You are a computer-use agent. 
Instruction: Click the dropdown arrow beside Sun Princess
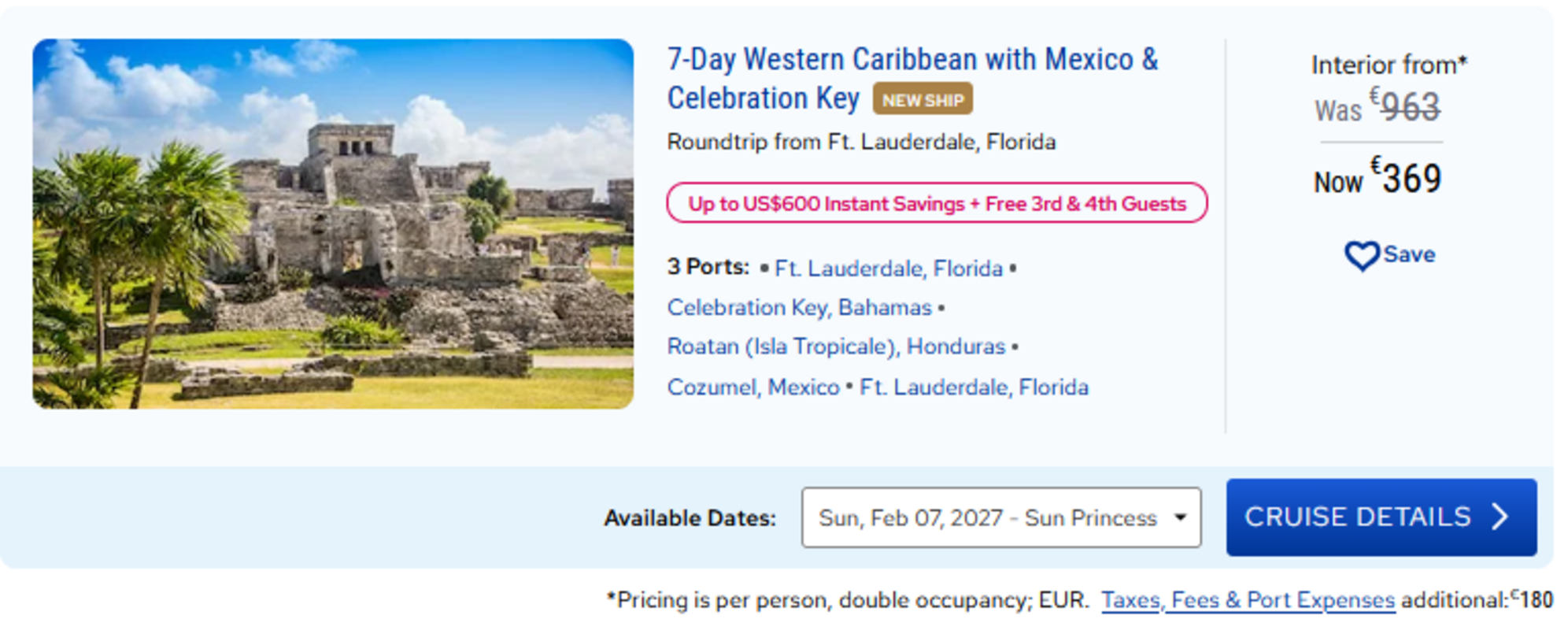tap(1180, 517)
